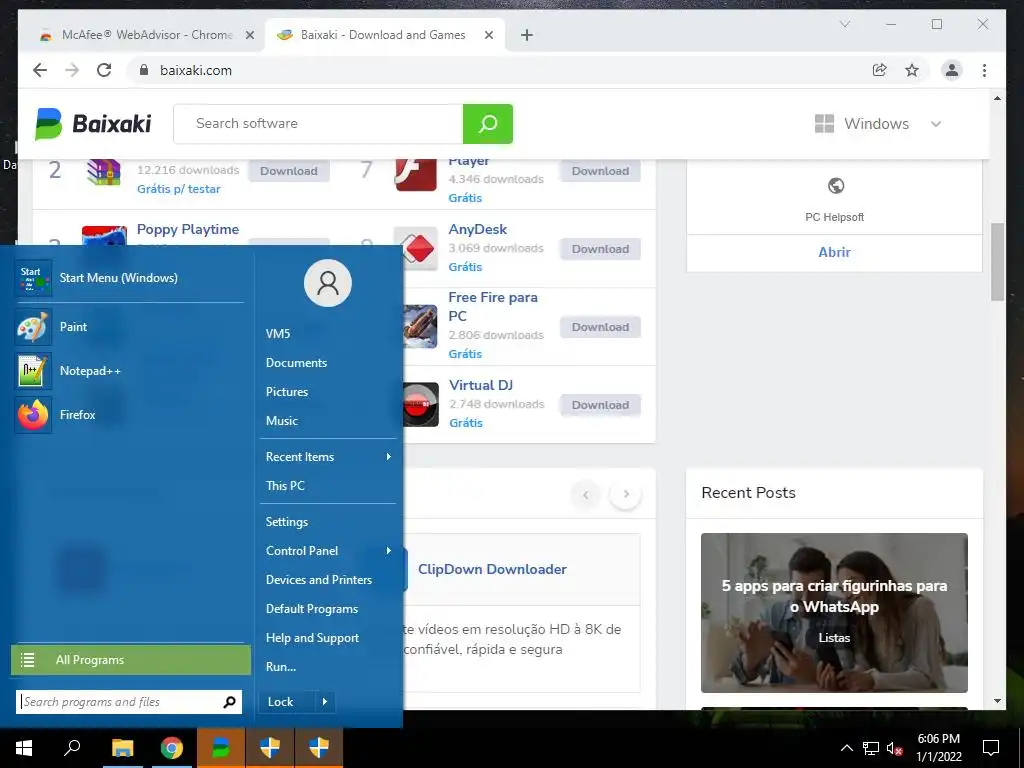Viewport: 1024px width, 768px height.
Task: Click the magnifier icon in programs search box
Action: tap(229, 702)
